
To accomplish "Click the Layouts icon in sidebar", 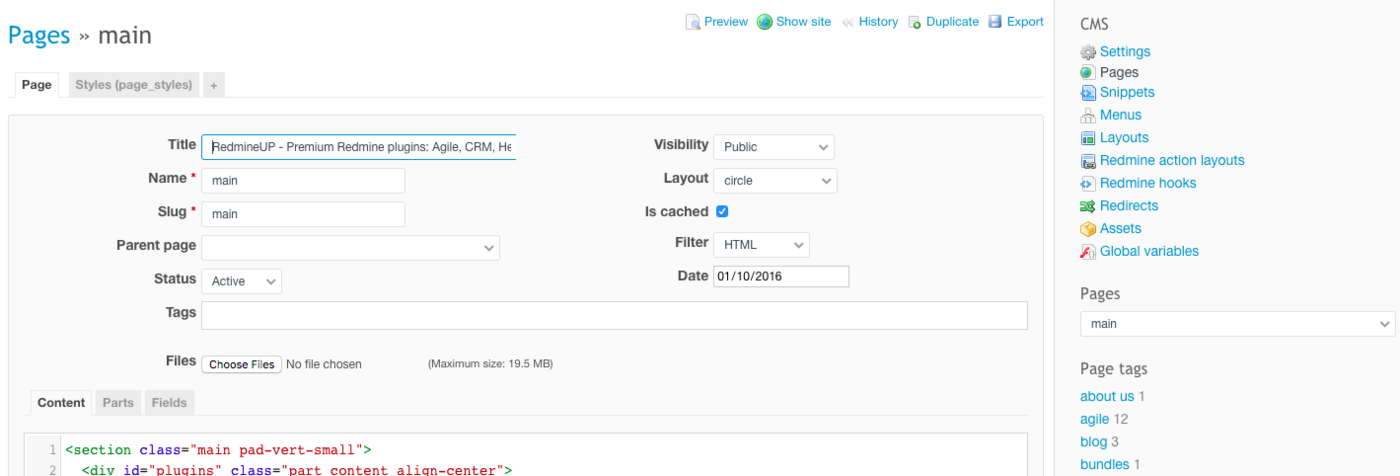I will point(1088,138).
